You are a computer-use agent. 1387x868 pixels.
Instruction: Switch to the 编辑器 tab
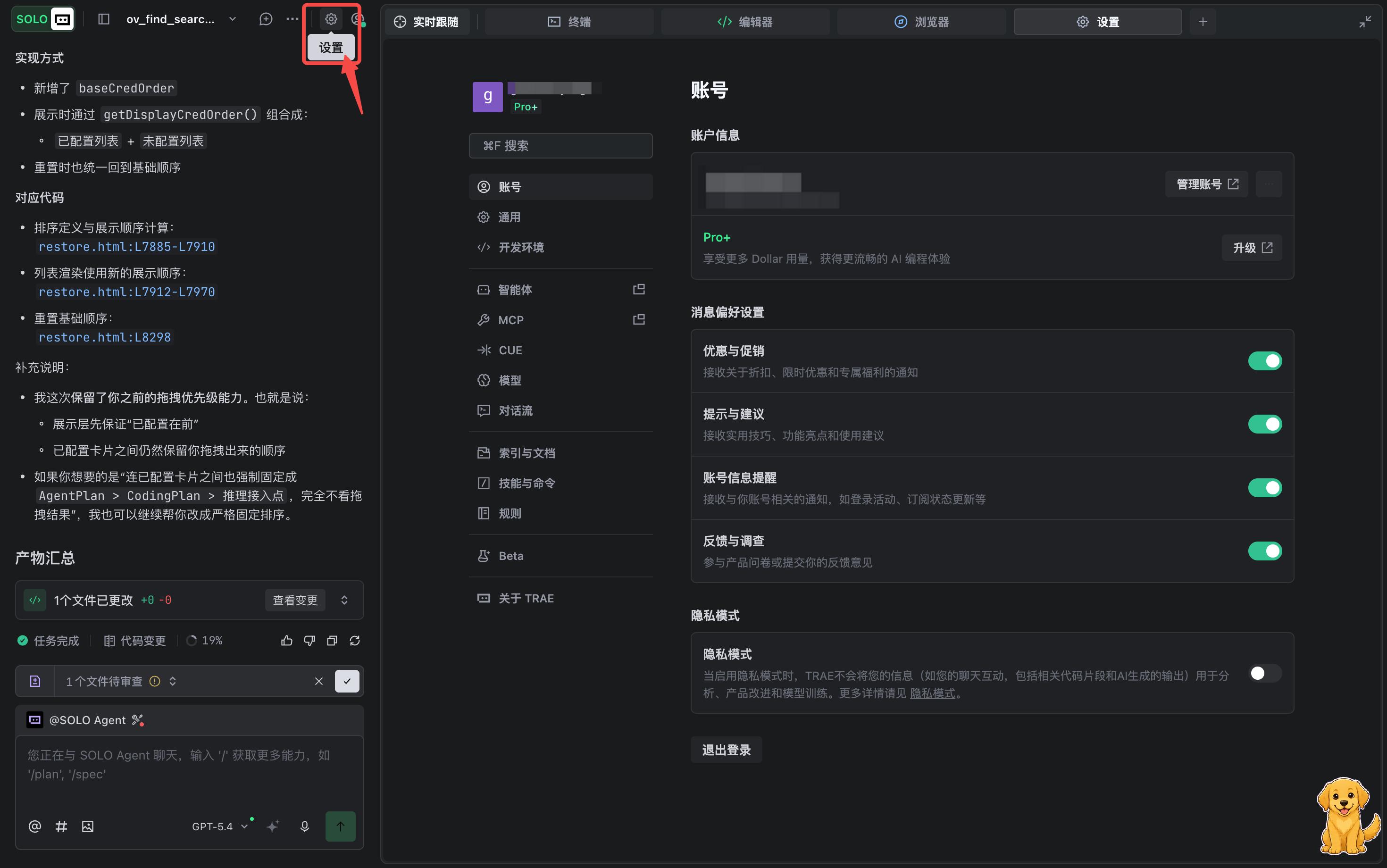tap(745, 22)
